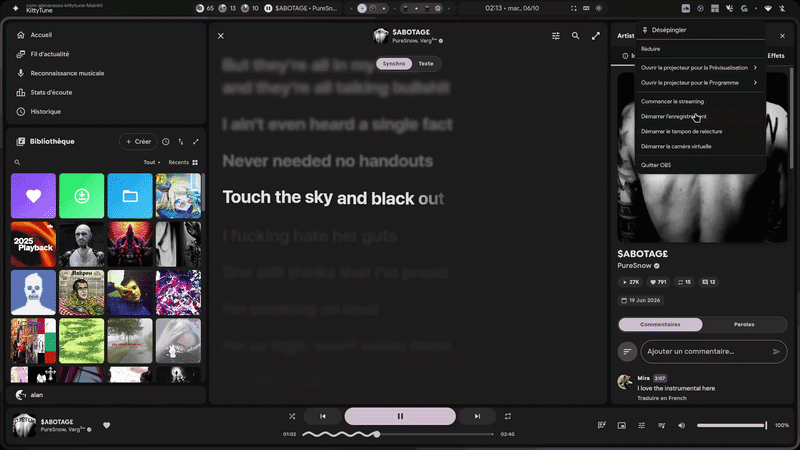800x450 pixels.
Task: Open the play queue icon
Action: pos(661,425)
